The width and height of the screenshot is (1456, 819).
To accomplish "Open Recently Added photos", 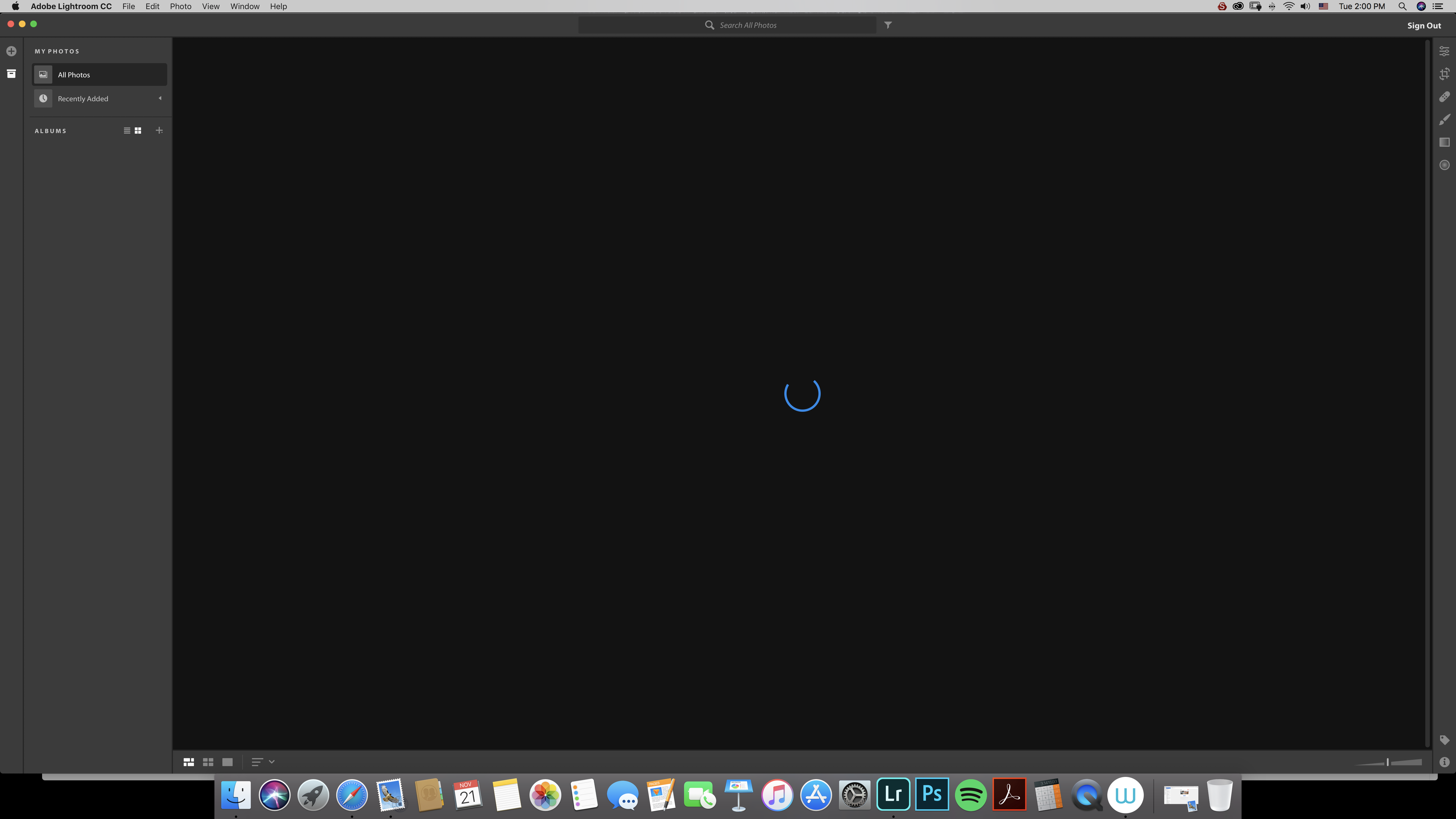I will 100,98.
